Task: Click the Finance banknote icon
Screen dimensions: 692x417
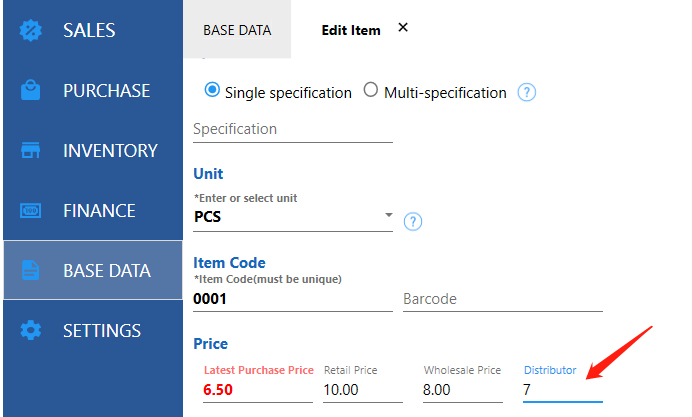Action: click(30, 210)
